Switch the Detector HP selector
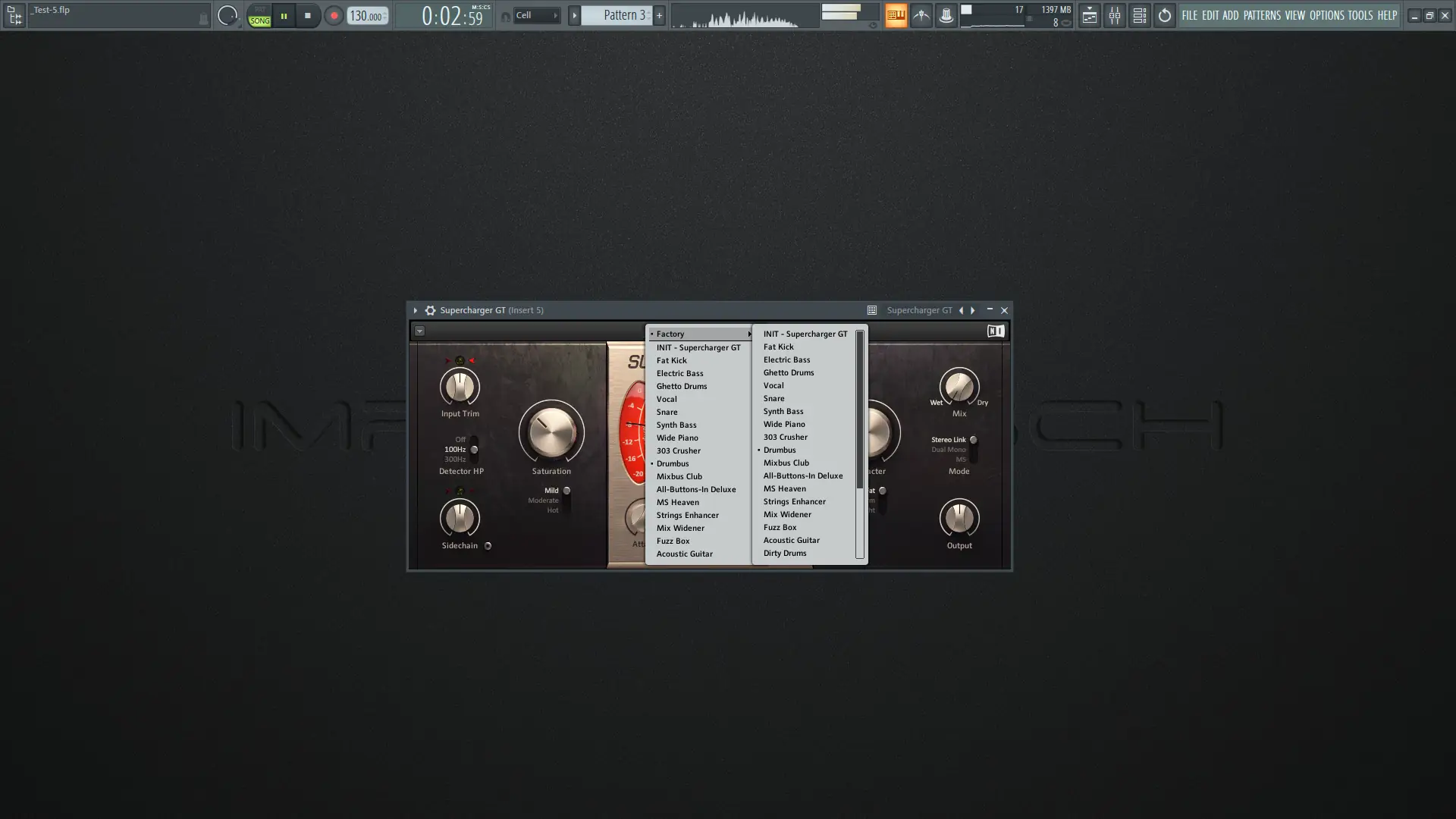The width and height of the screenshot is (1456, 819). [474, 450]
